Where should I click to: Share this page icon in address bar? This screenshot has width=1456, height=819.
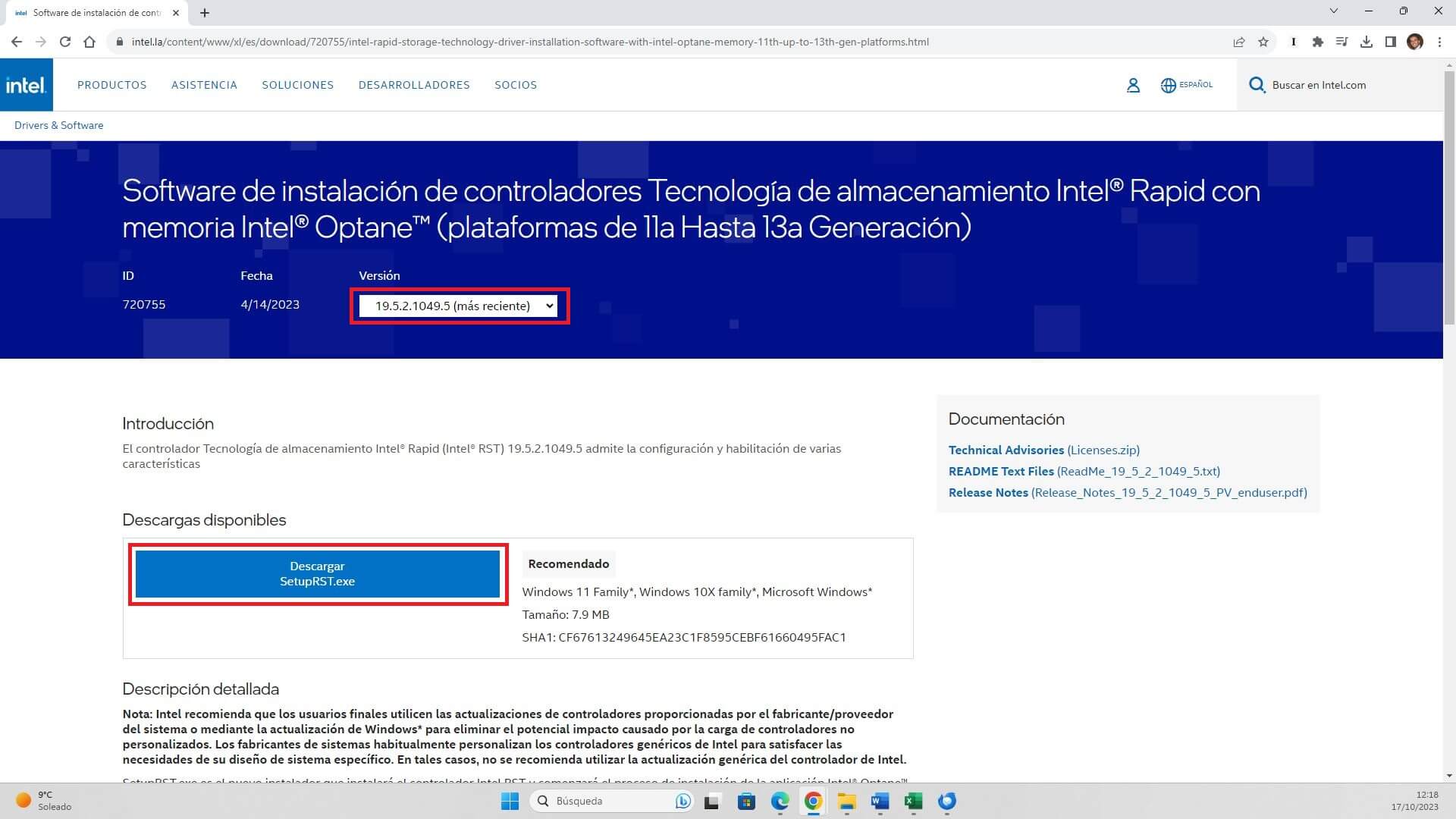(x=1239, y=42)
